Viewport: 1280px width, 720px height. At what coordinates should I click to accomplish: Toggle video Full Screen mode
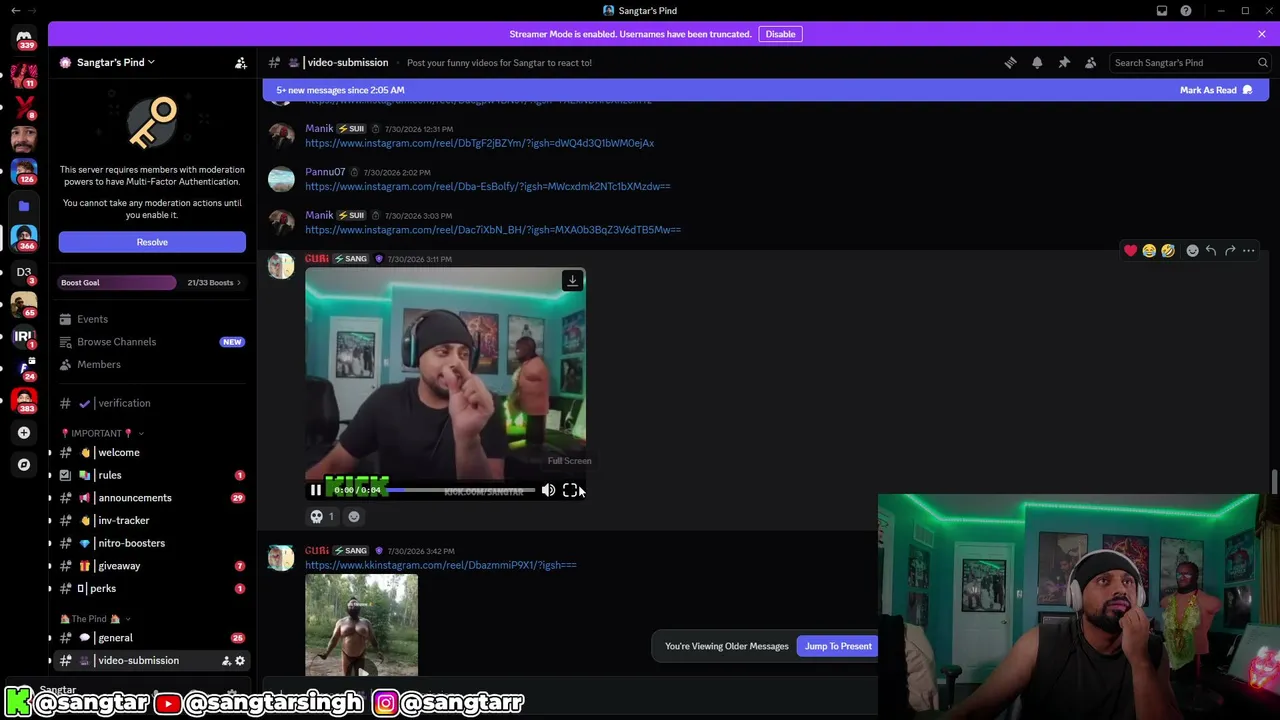[570, 490]
